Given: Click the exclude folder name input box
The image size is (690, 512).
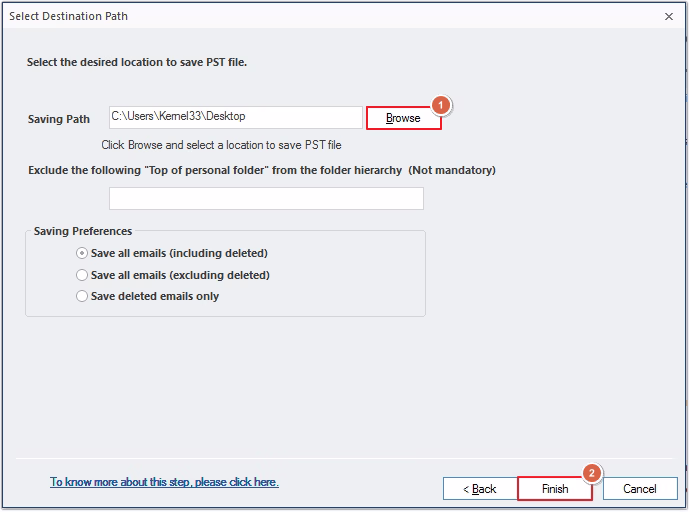Looking at the screenshot, I should point(266,198).
